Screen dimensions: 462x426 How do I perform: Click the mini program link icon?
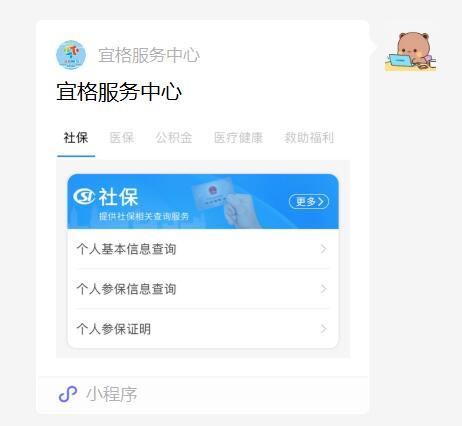(68, 394)
